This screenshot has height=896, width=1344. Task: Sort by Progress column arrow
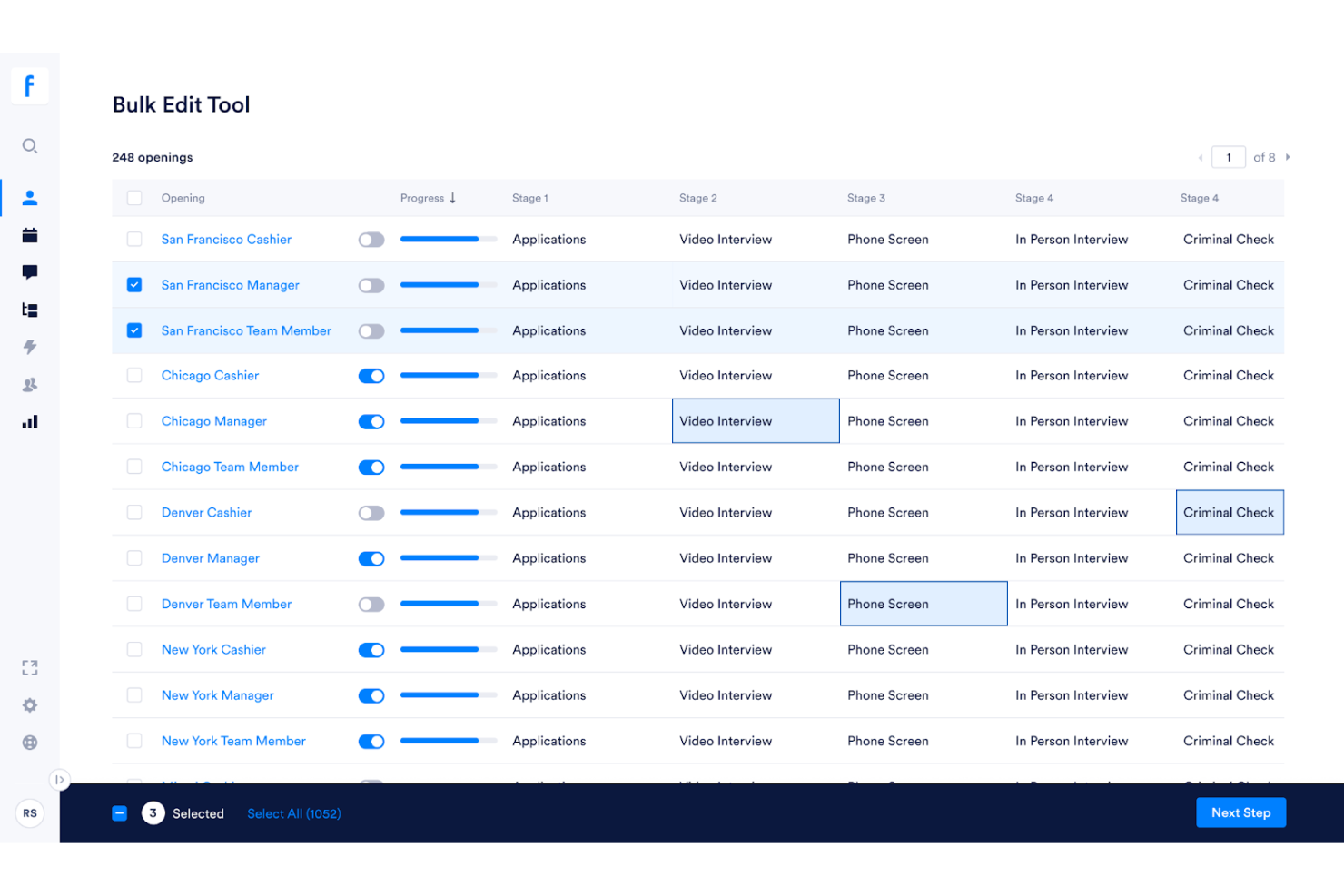click(452, 198)
